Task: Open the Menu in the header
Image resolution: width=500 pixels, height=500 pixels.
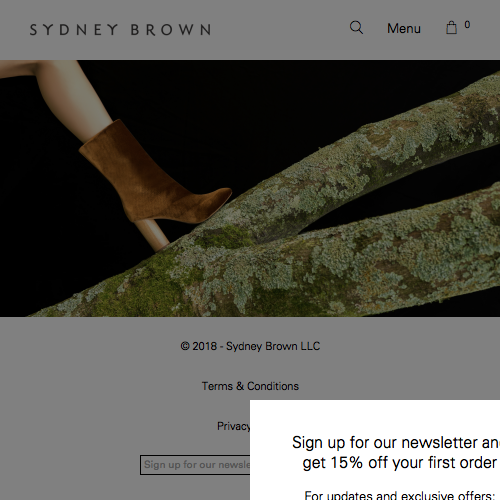Action: coord(404,28)
